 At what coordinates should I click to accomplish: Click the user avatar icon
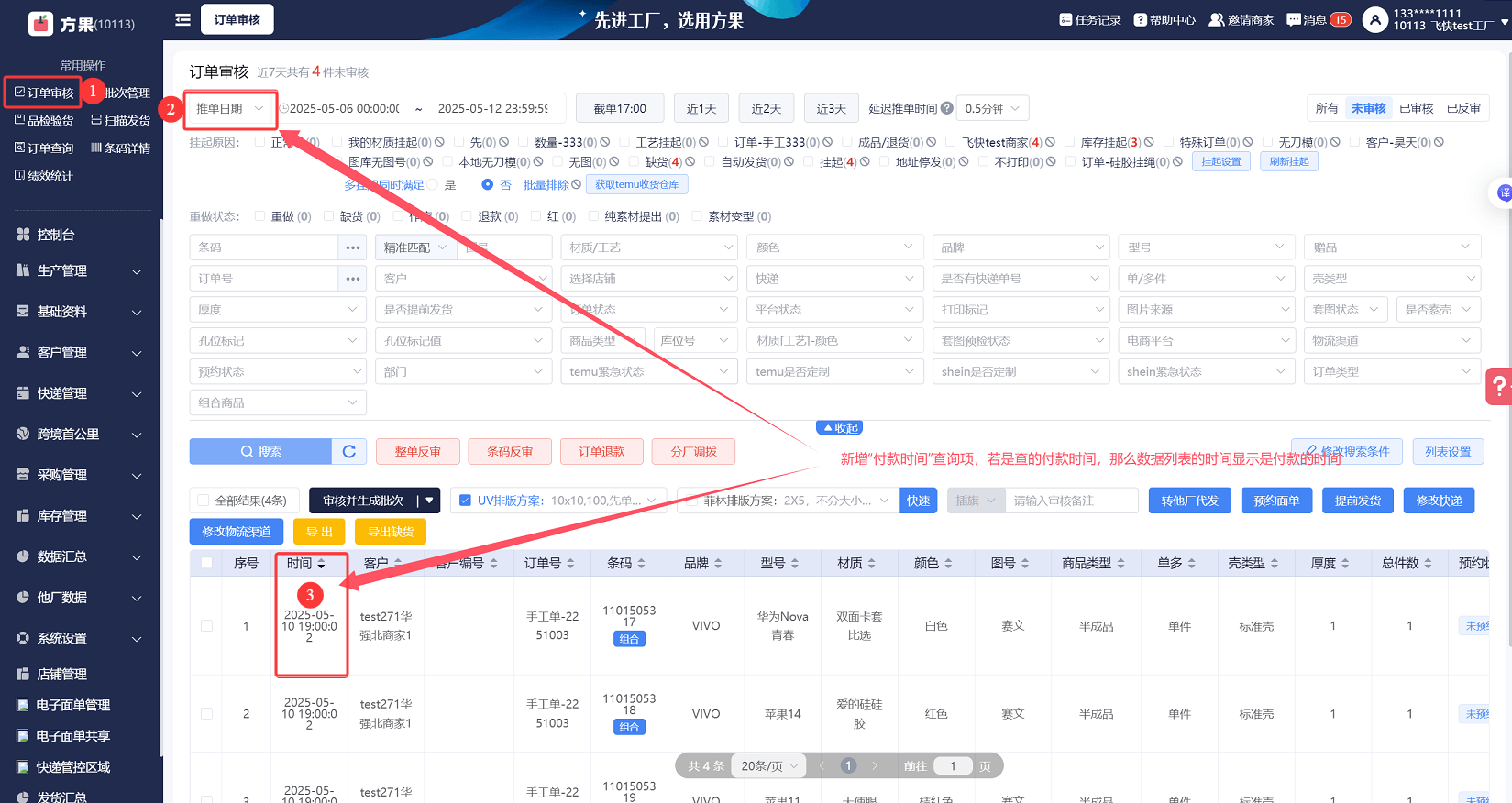(1374, 19)
